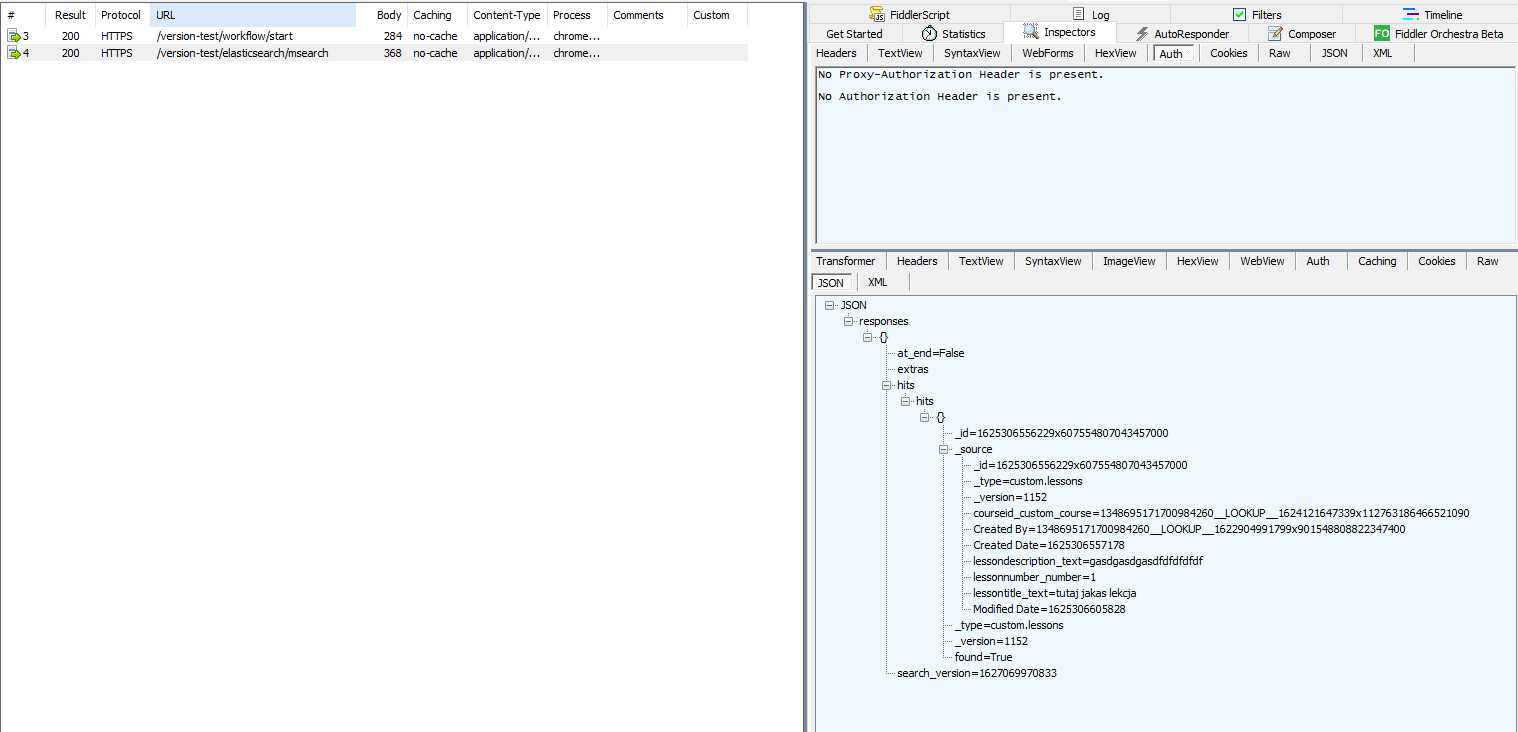
Task: Click the Inspectors magnifier icon
Action: coord(1030,32)
